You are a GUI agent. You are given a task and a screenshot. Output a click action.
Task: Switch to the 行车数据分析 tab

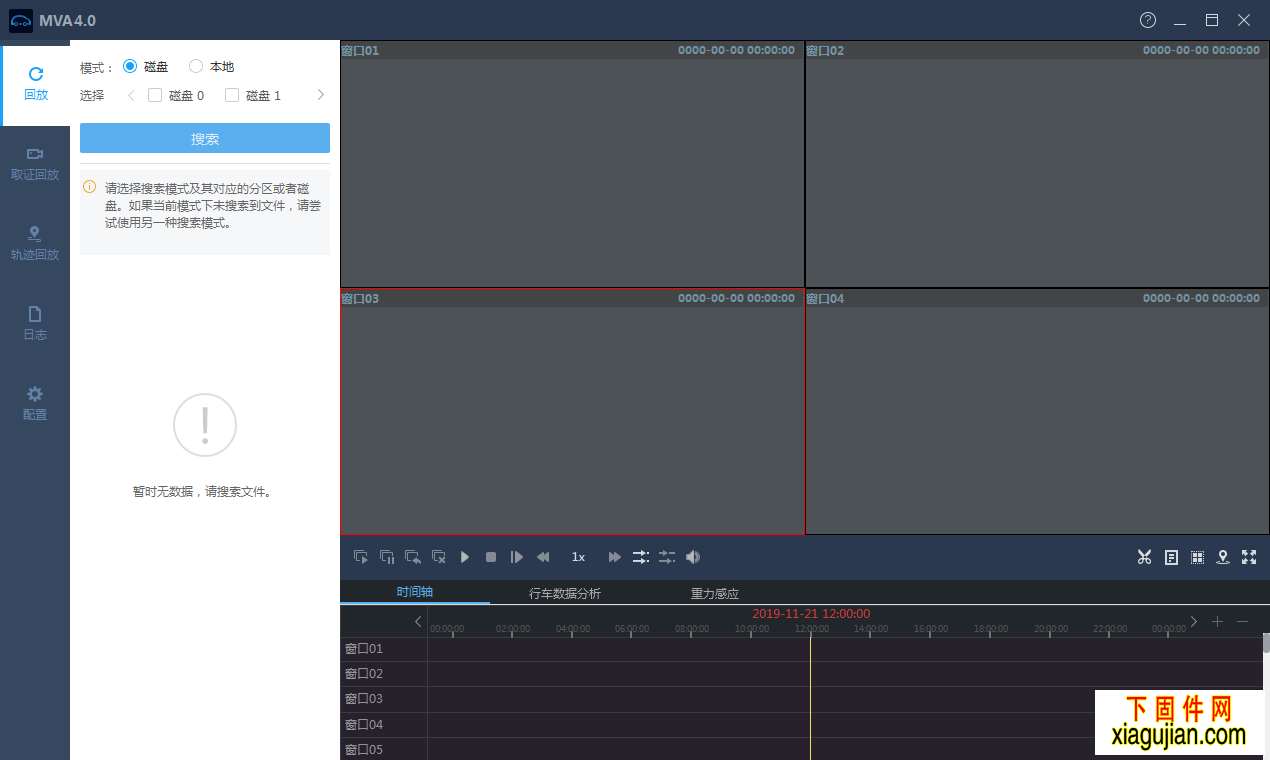[x=565, y=593]
